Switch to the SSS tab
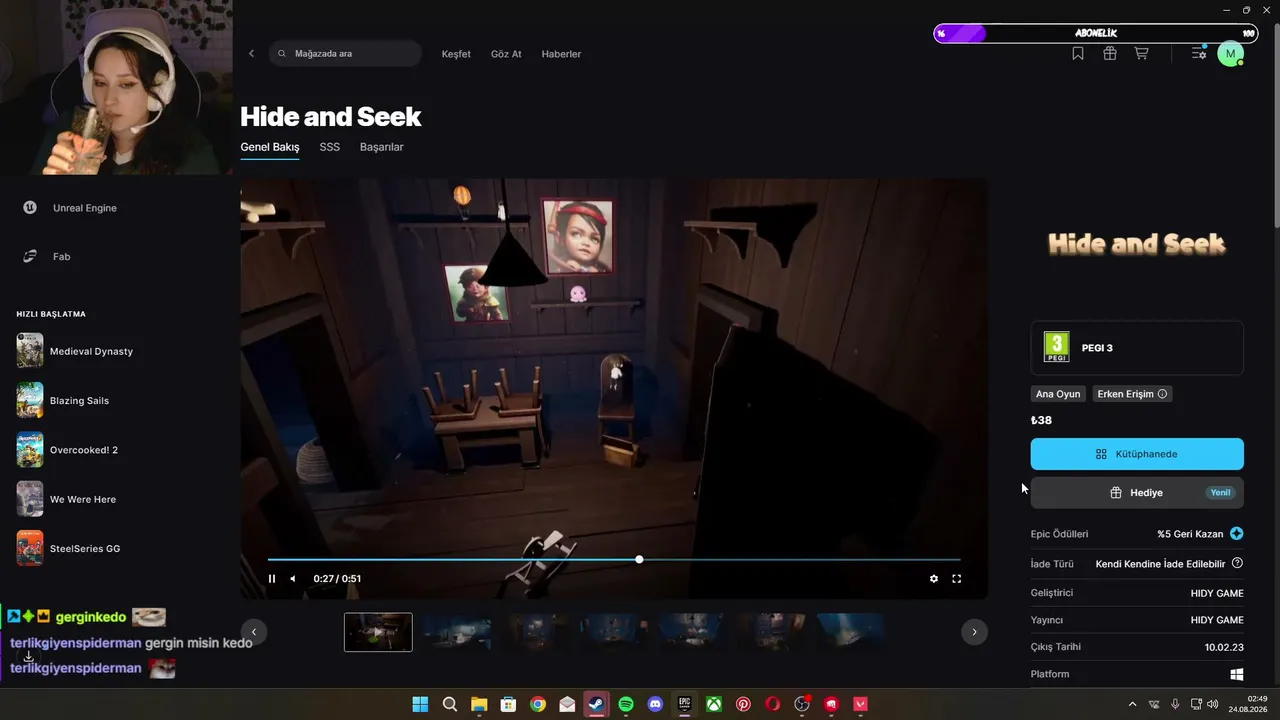Screen dimensions: 1280x720 coord(330,147)
